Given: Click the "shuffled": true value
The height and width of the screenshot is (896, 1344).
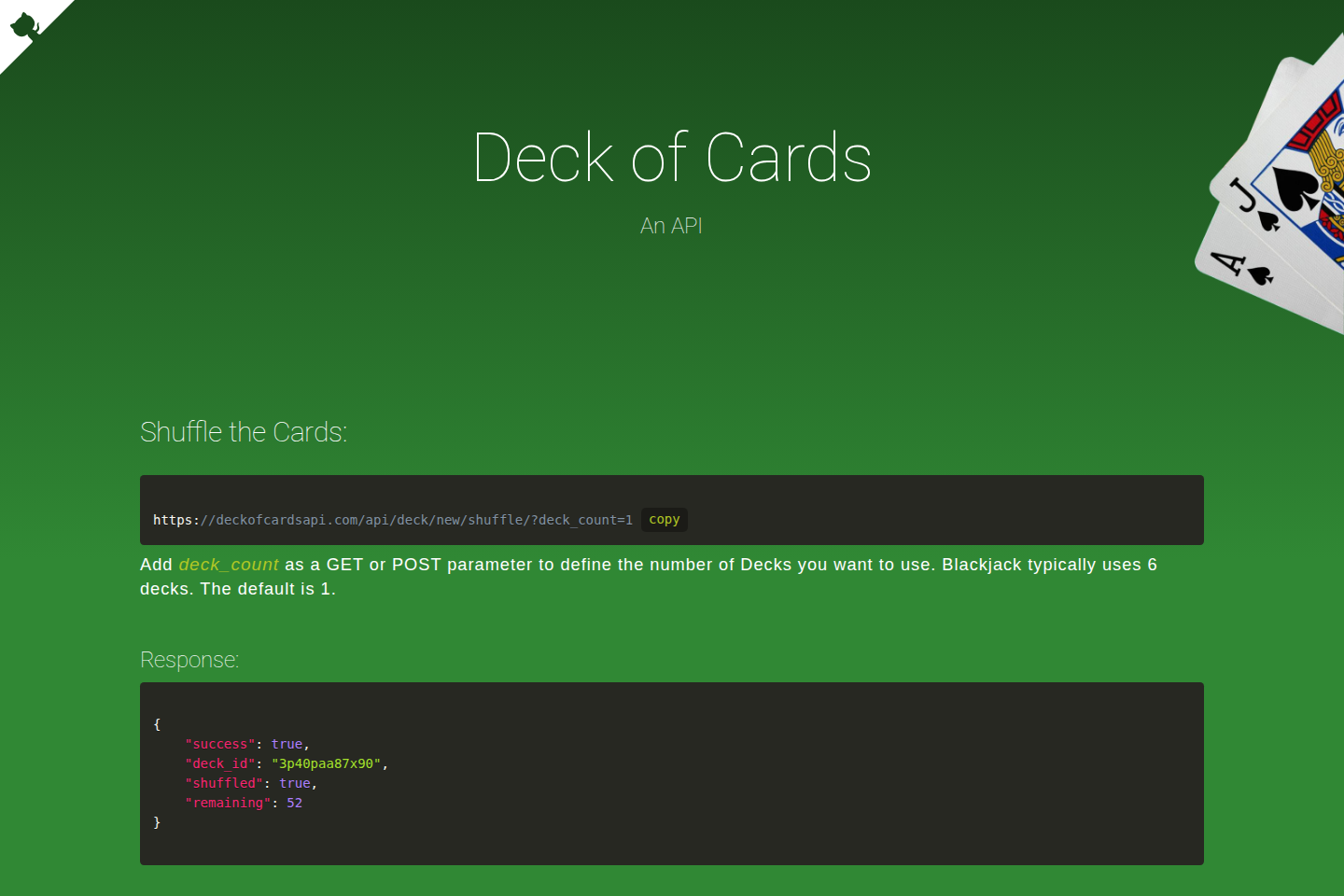Looking at the screenshot, I should click(295, 783).
